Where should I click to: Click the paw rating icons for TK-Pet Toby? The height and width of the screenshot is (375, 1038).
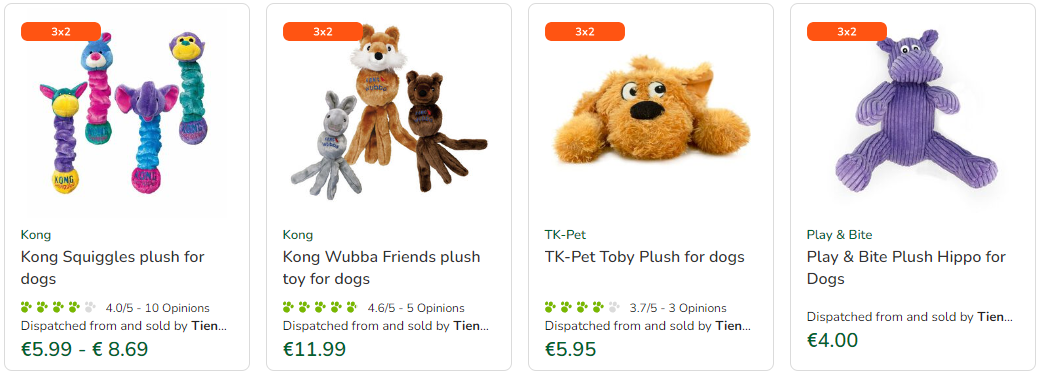click(x=582, y=307)
